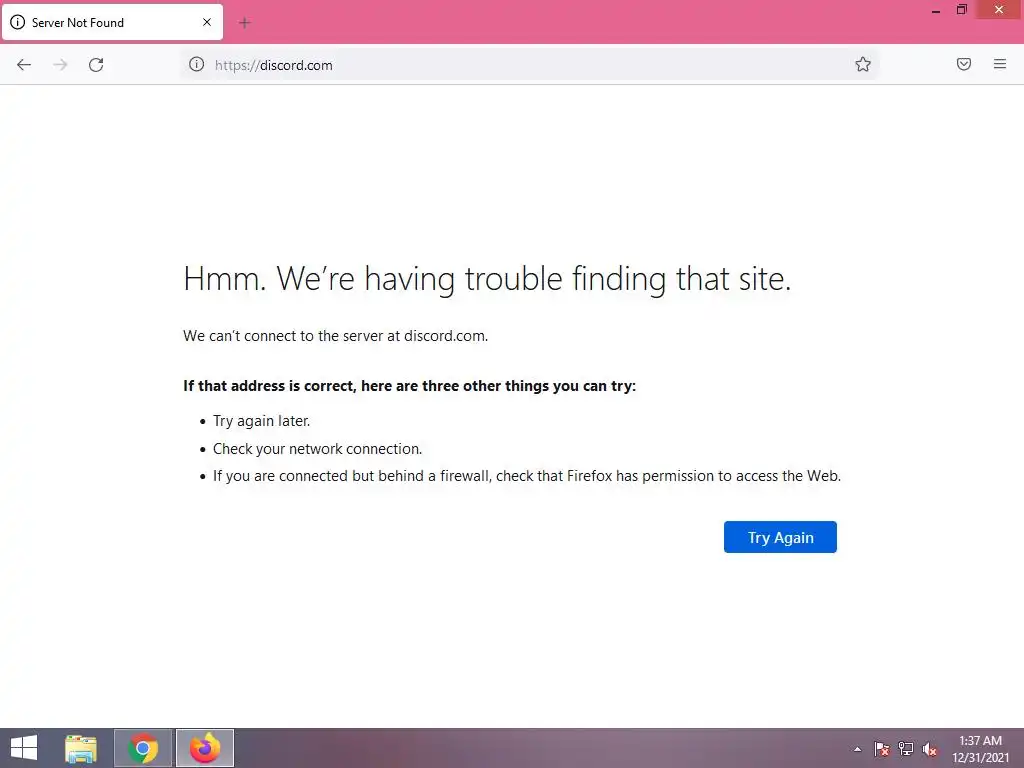Click the 'Try again later.' bullet
The width and height of the screenshot is (1024, 768).
[x=261, y=421]
